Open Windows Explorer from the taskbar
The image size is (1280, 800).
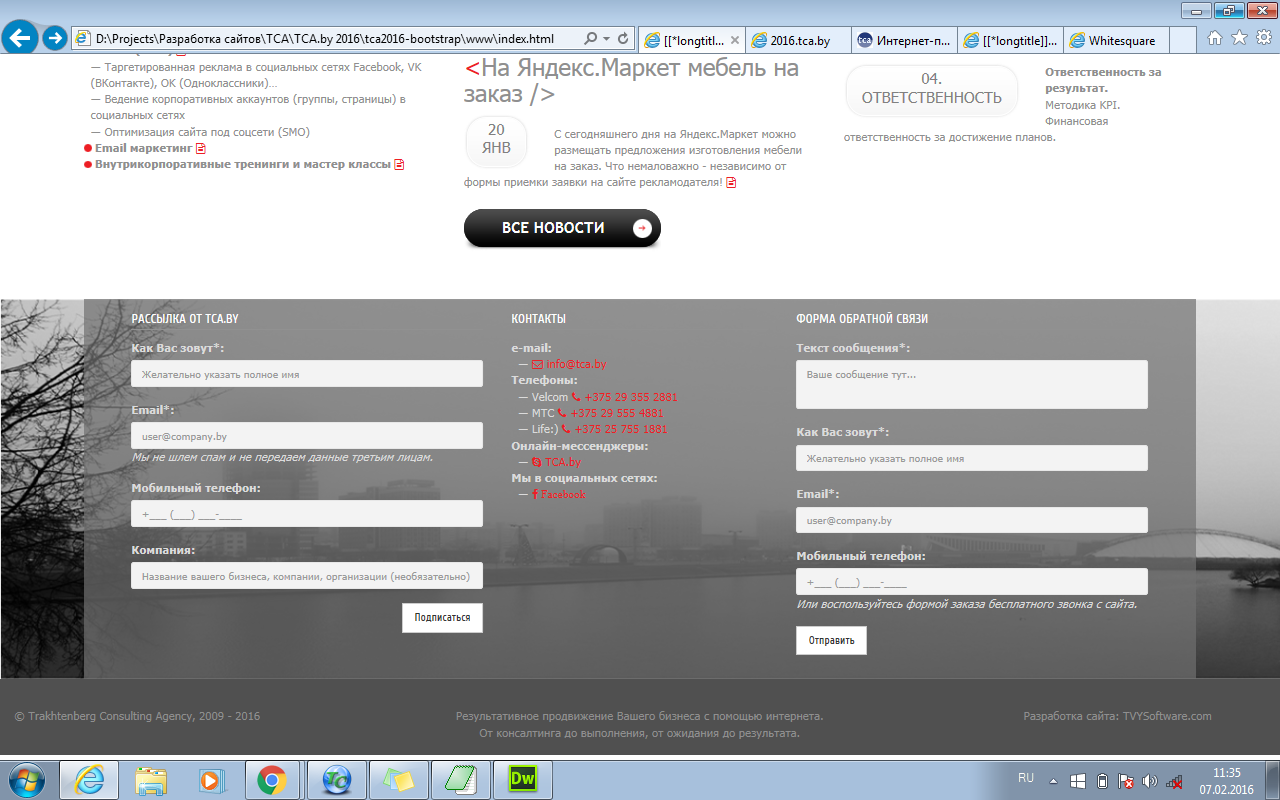pyautogui.click(x=151, y=780)
